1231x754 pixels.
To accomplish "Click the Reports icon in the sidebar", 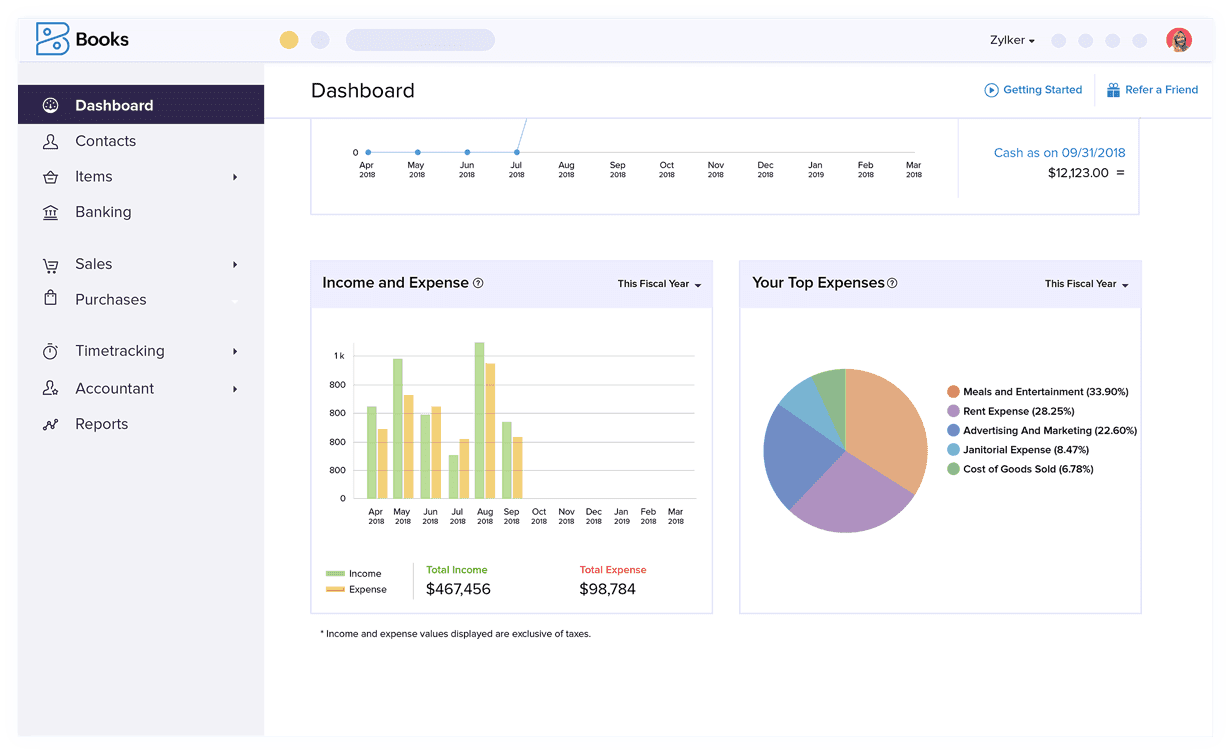I will pyautogui.click(x=51, y=424).
